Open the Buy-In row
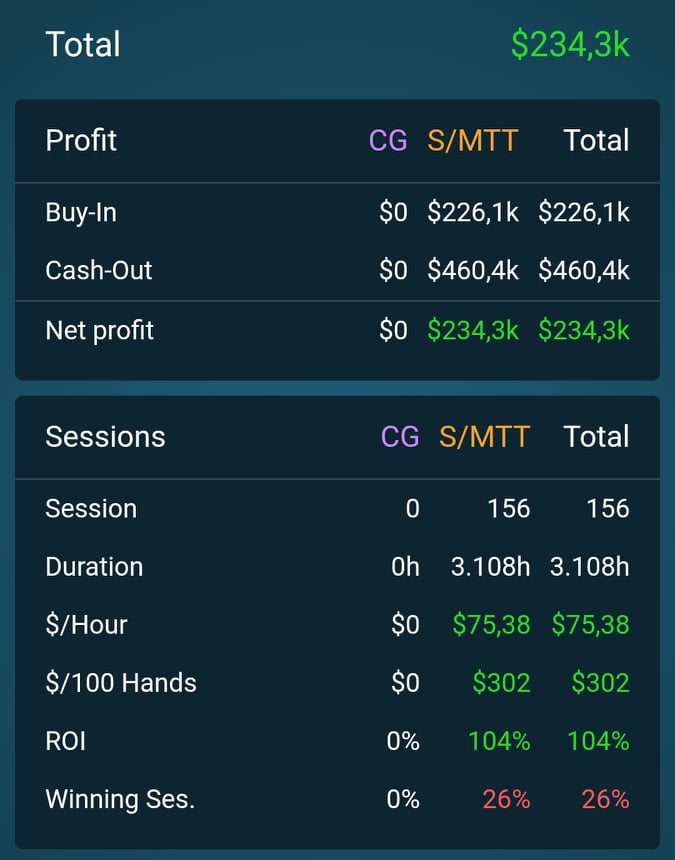Image resolution: width=675 pixels, height=860 pixels. click(x=337, y=212)
